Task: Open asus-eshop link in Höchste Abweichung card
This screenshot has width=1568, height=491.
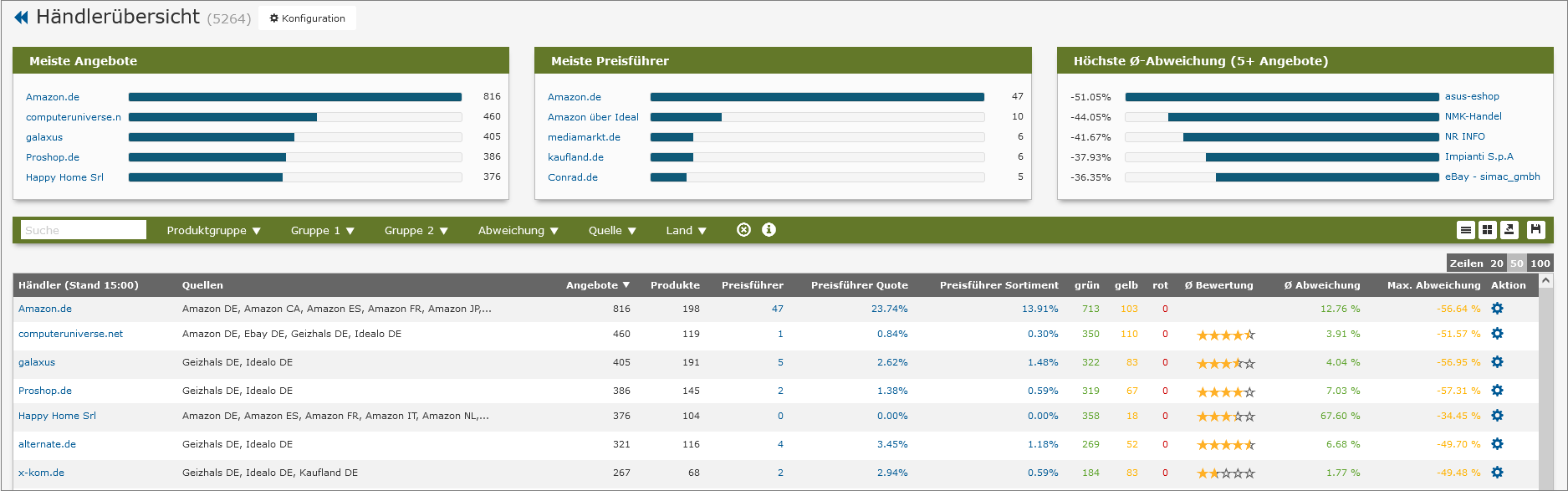Action: 1472,96
